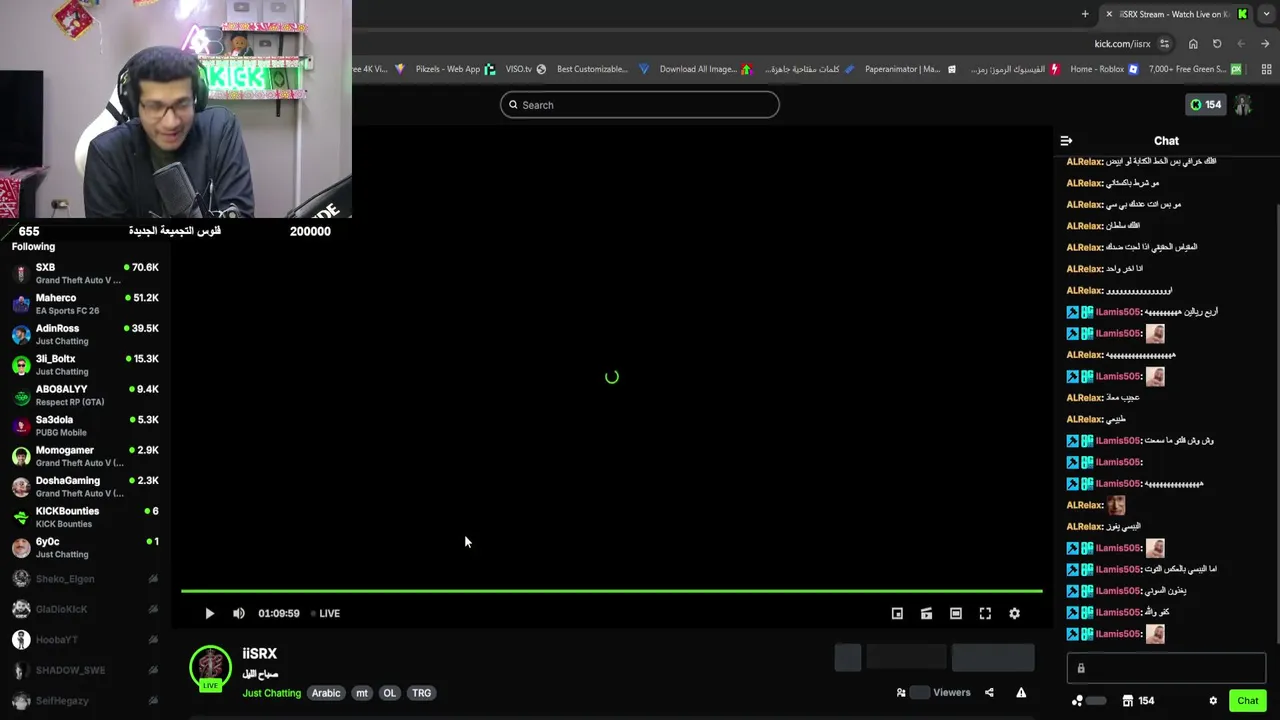Share the stream with the share icon
Viewport: 1280px width, 720px height.
tap(989, 692)
